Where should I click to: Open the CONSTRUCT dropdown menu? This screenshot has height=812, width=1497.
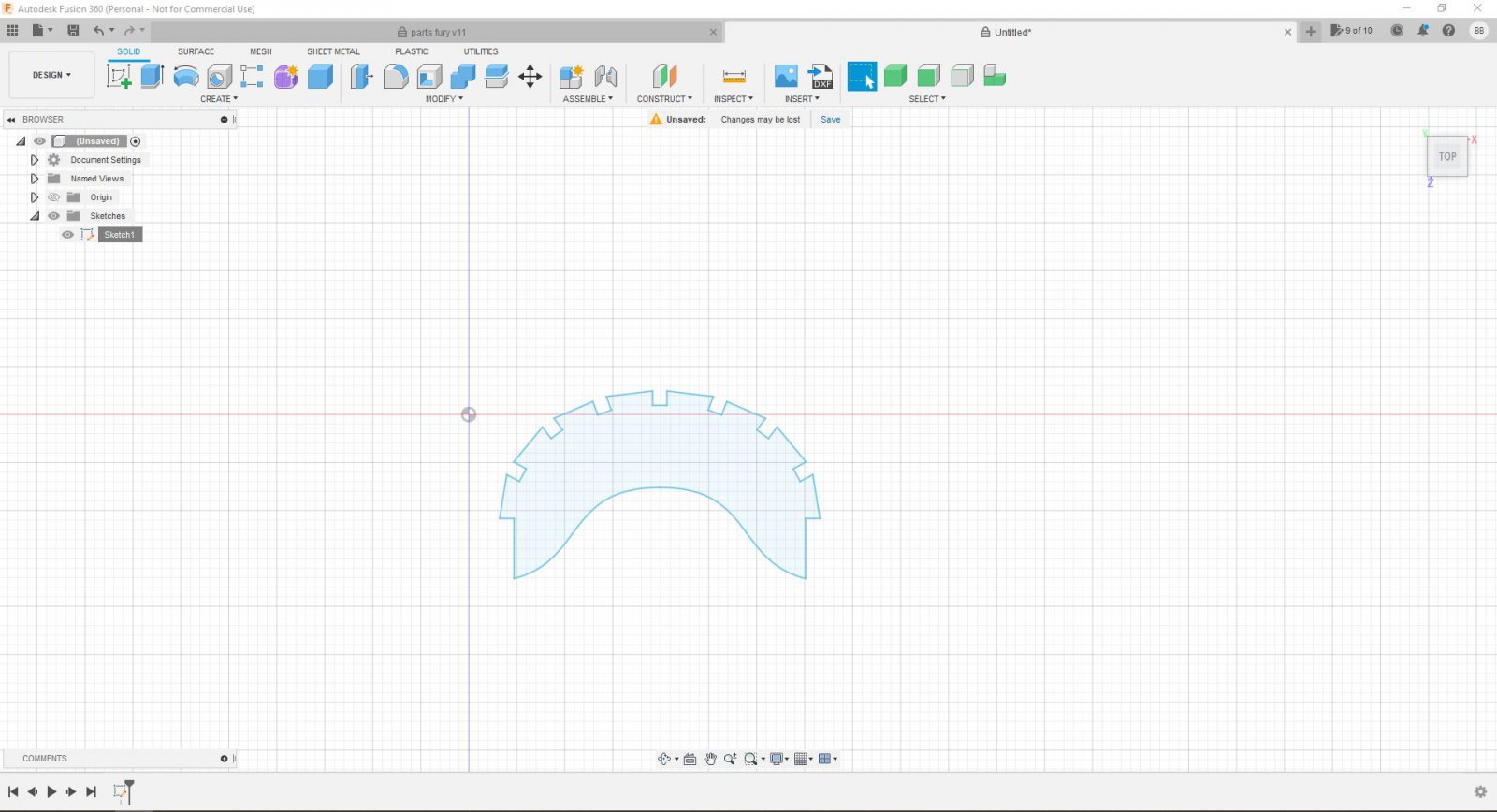[664, 99]
